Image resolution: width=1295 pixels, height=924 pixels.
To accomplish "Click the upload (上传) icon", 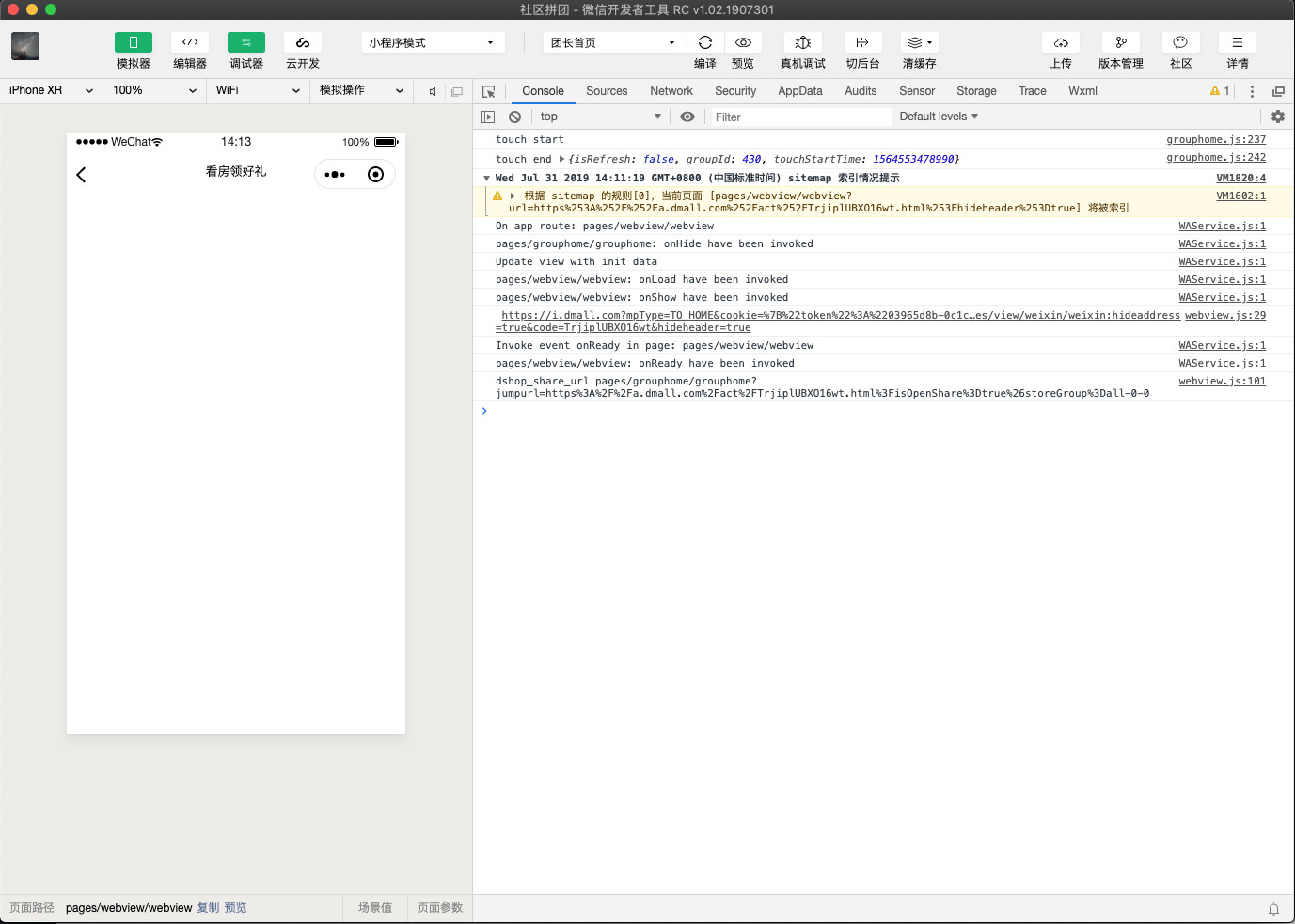I will pos(1061,42).
